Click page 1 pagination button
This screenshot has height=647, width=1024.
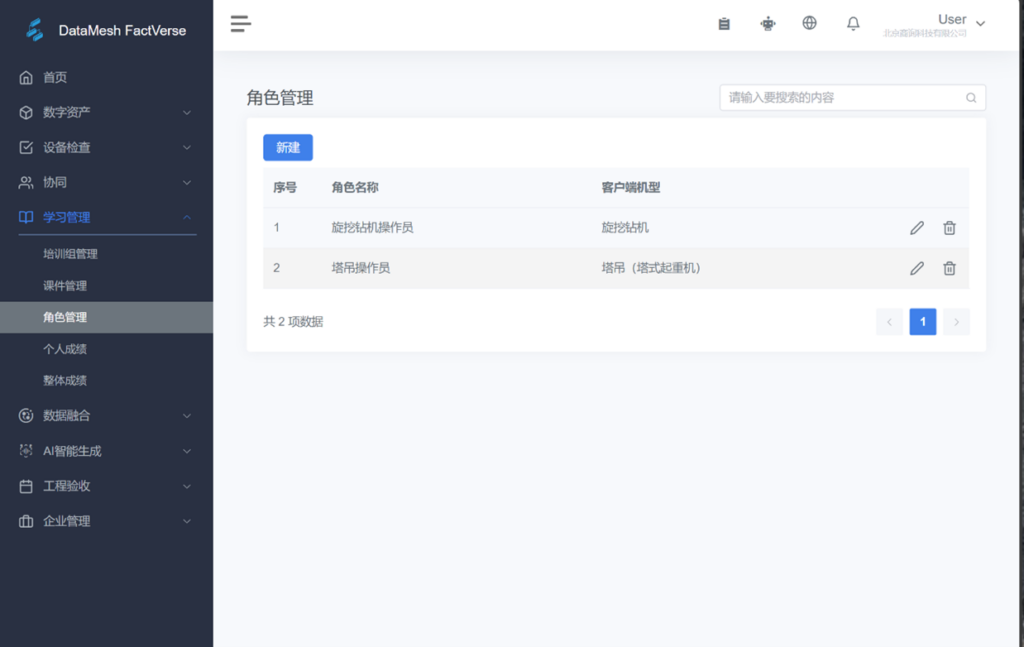(922, 322)
